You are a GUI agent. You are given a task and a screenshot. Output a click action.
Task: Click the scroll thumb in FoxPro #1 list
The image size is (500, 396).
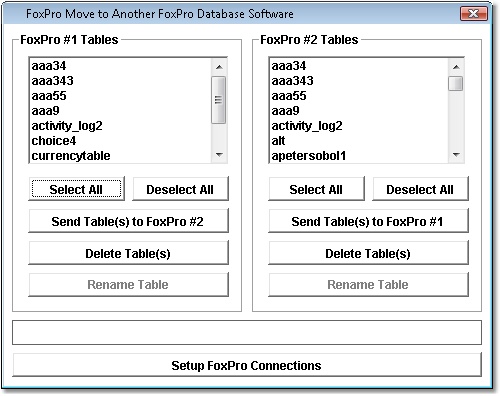coord(219,100)
